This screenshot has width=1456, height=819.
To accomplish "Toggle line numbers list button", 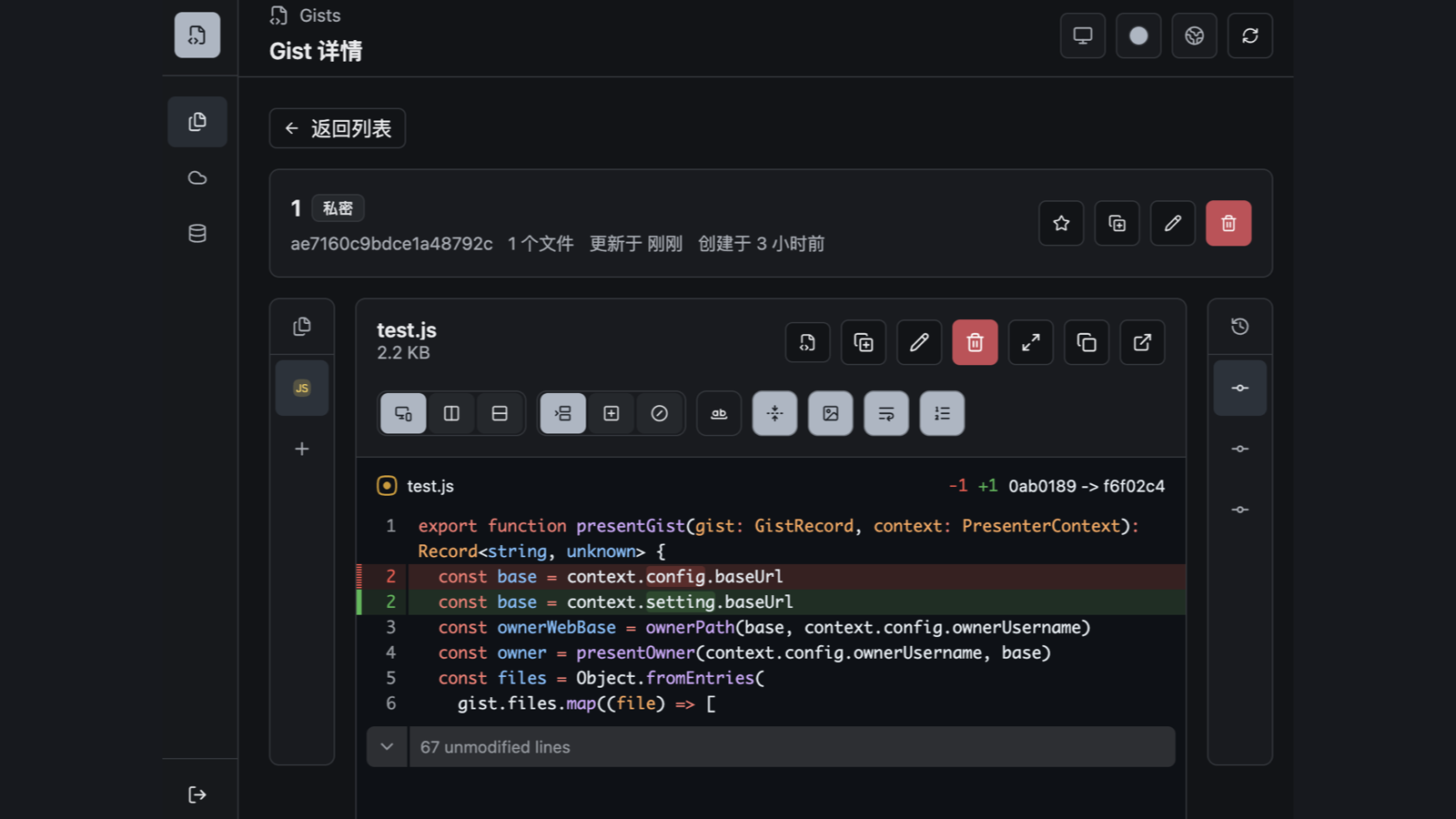I will [942, 413].
